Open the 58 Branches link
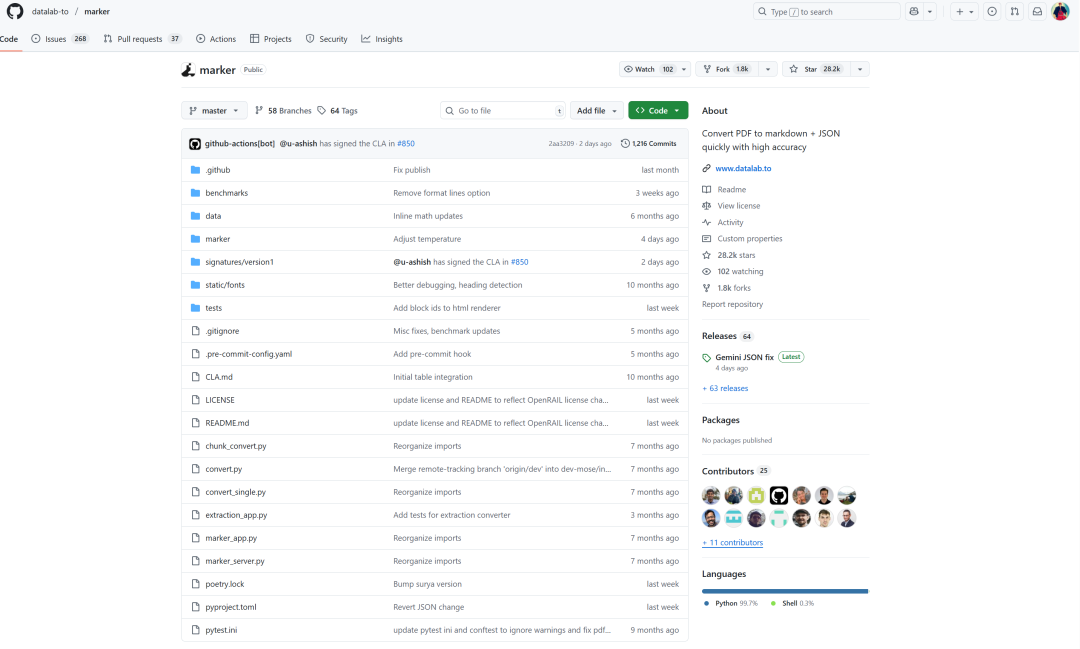Screen dimensions: 1080x649 pos(283,110)
